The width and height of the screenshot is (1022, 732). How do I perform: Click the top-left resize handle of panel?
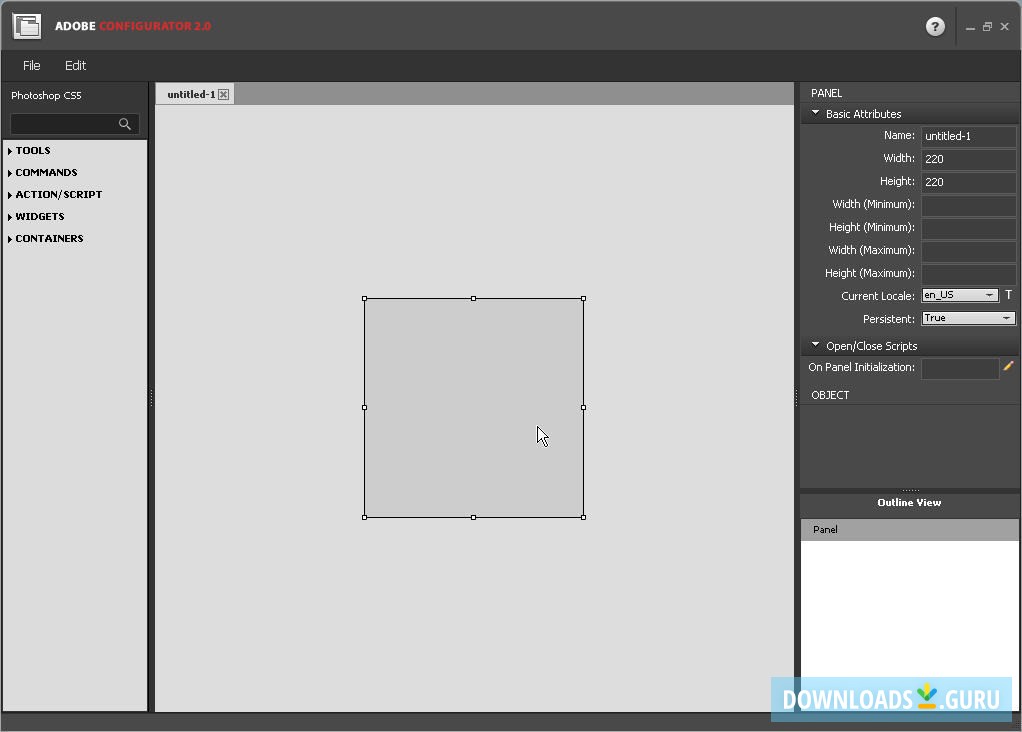click(x=364, y=299)
